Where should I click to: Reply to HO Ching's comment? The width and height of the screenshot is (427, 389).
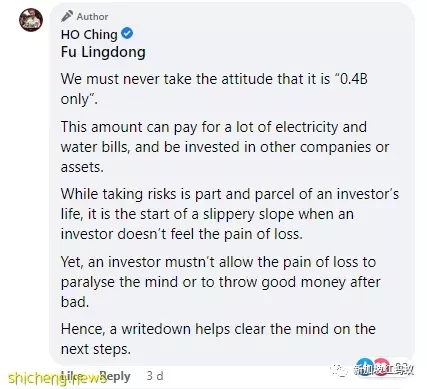(115, 376)
